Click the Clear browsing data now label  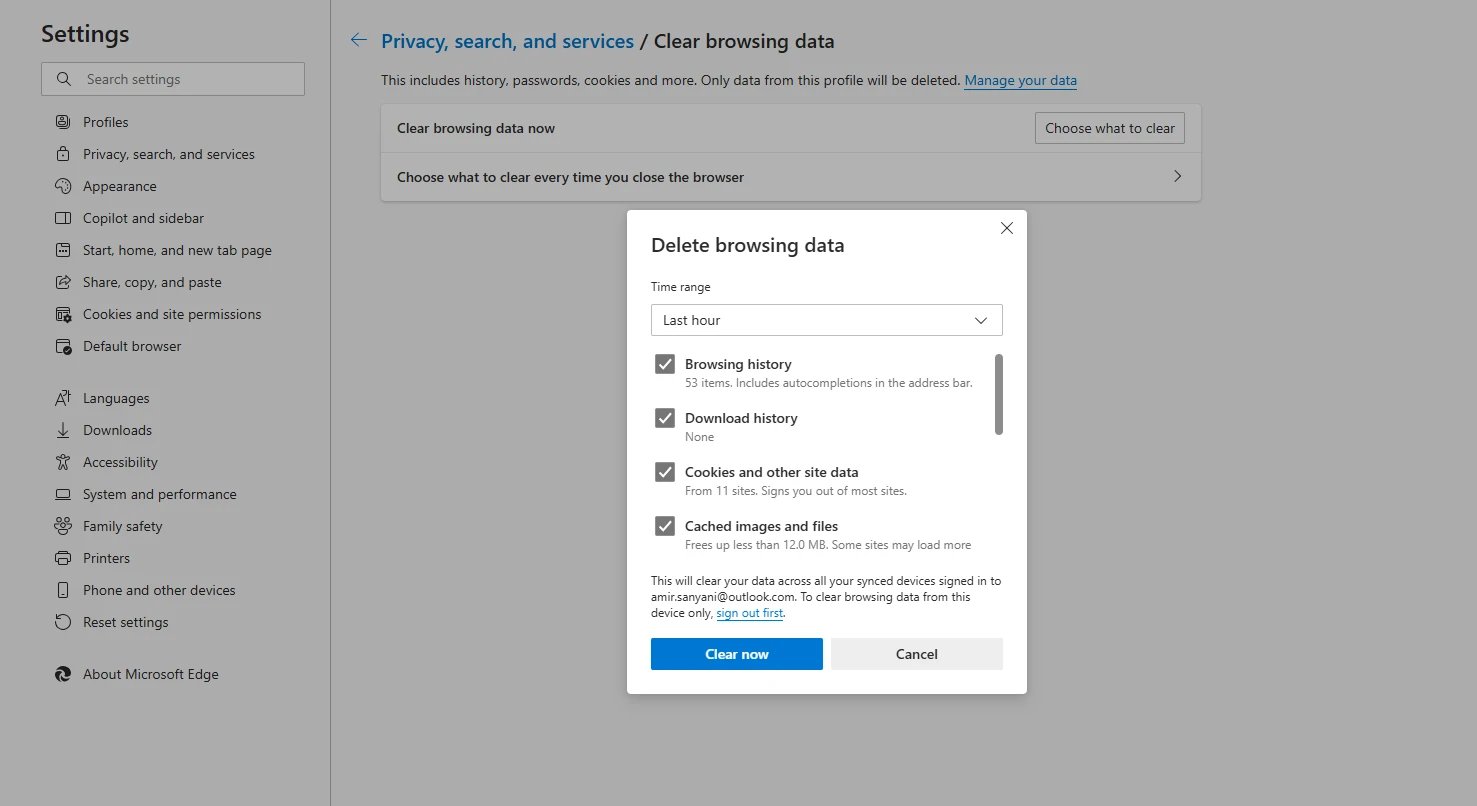[476, 128]
